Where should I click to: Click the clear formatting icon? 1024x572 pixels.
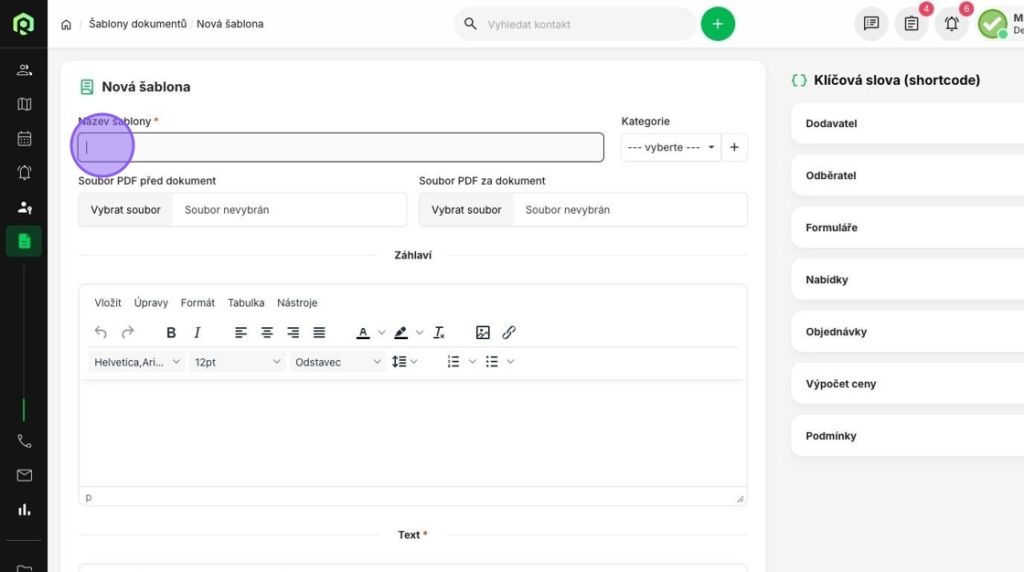(x=439, y=333)
